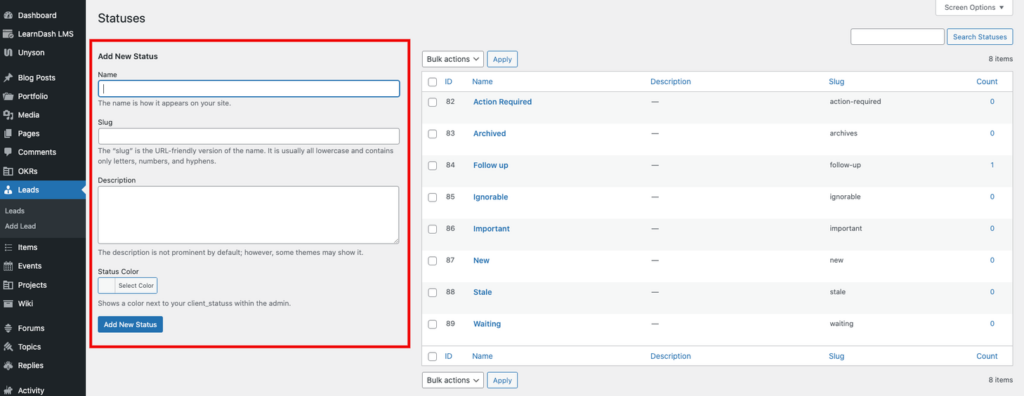Open the Follow up status link

pyautogui.click(x=490, y=165)
